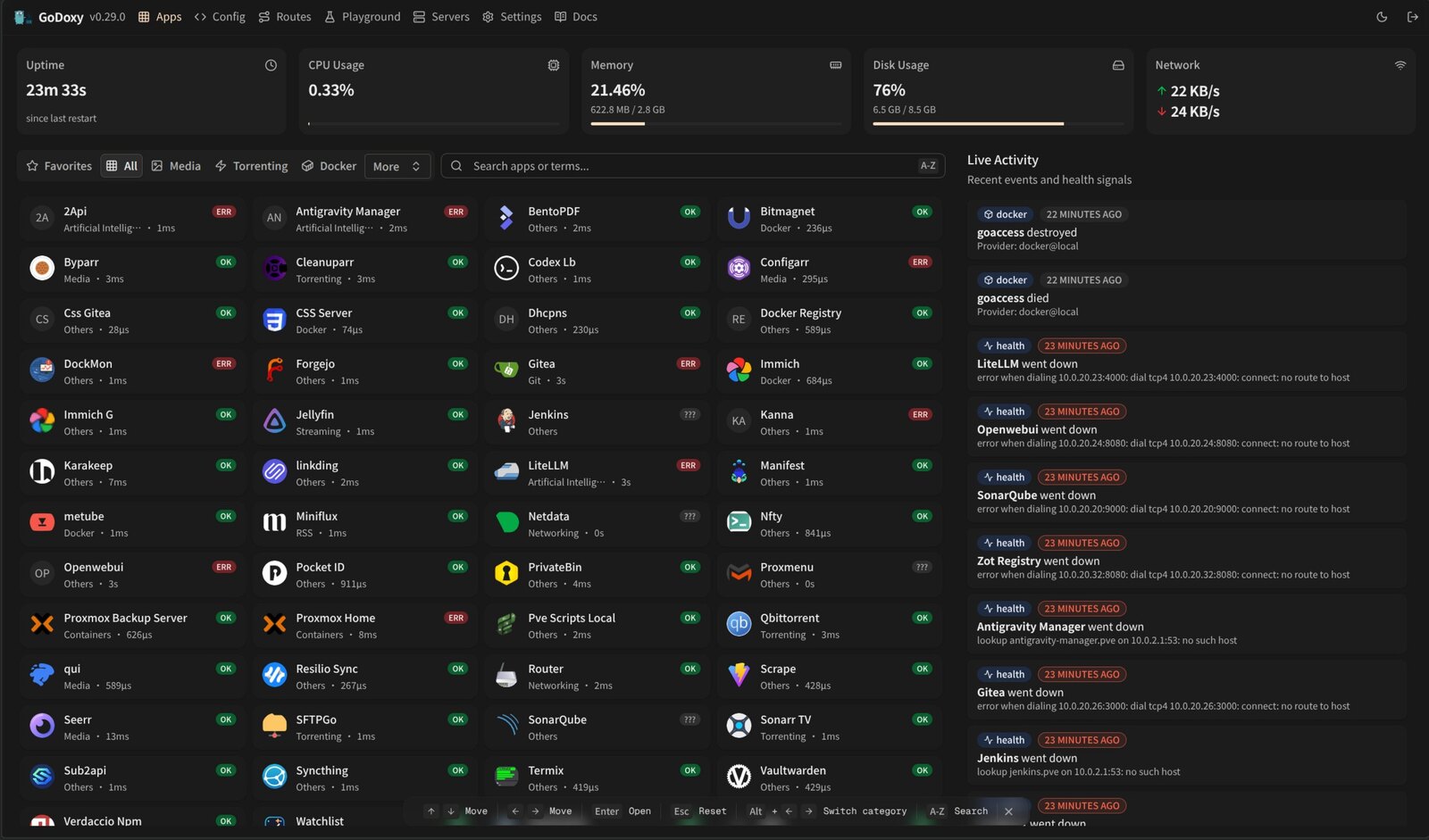Filter apps by Torrenting category
Screen dimensions: 1429x840
251,166
